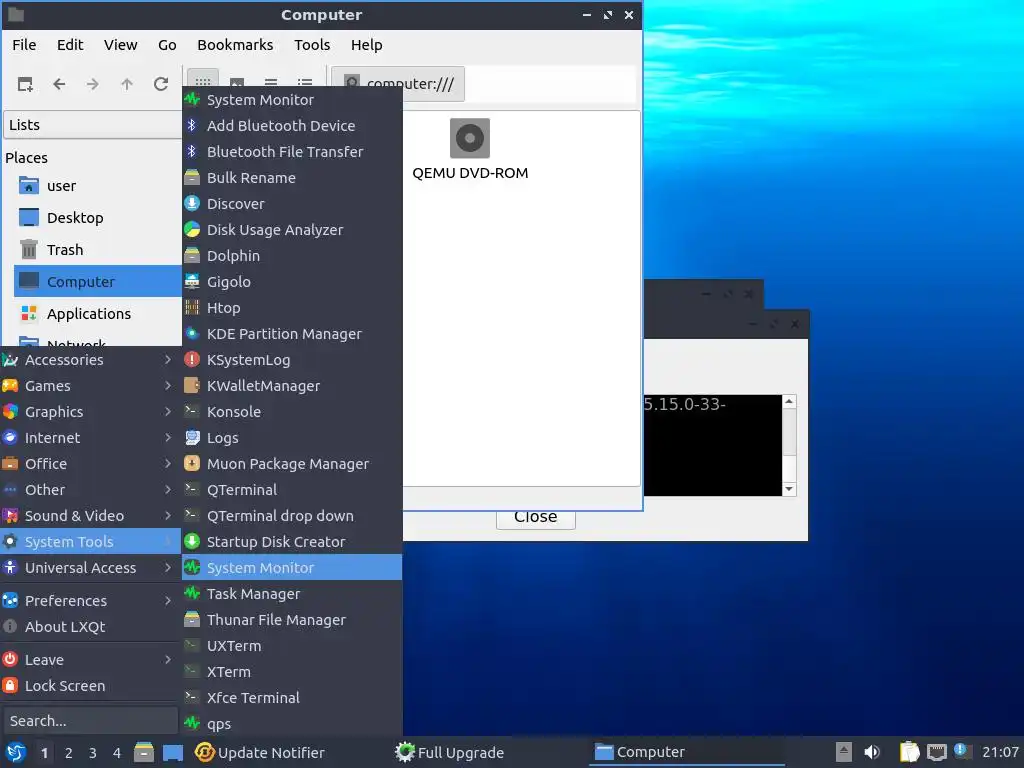Open Dolphin file manager
This screenshot has height=768, width=1024.
(x=292, y=256)
